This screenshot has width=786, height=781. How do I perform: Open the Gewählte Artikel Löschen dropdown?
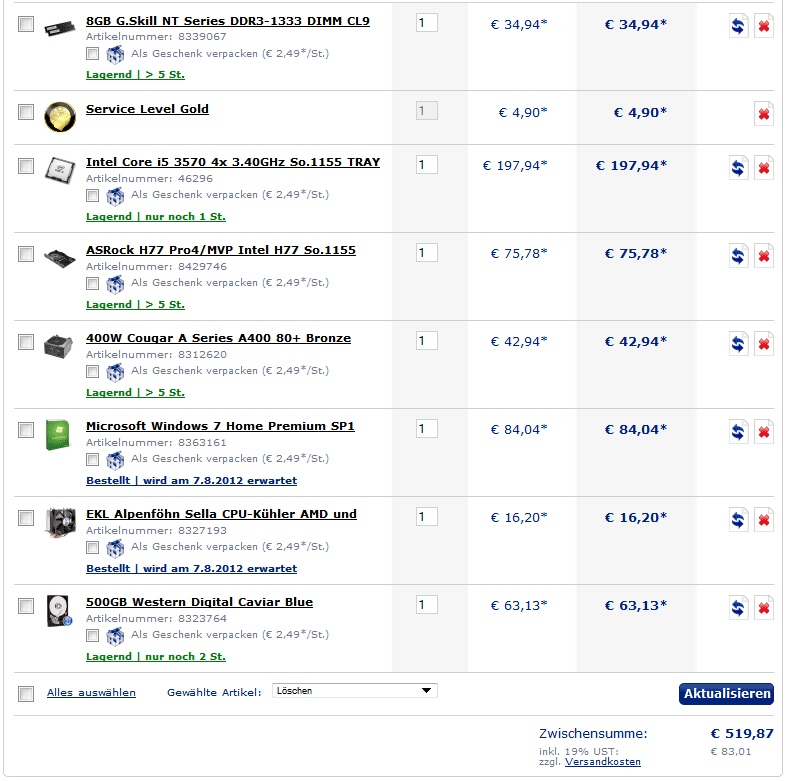point(355,690)
